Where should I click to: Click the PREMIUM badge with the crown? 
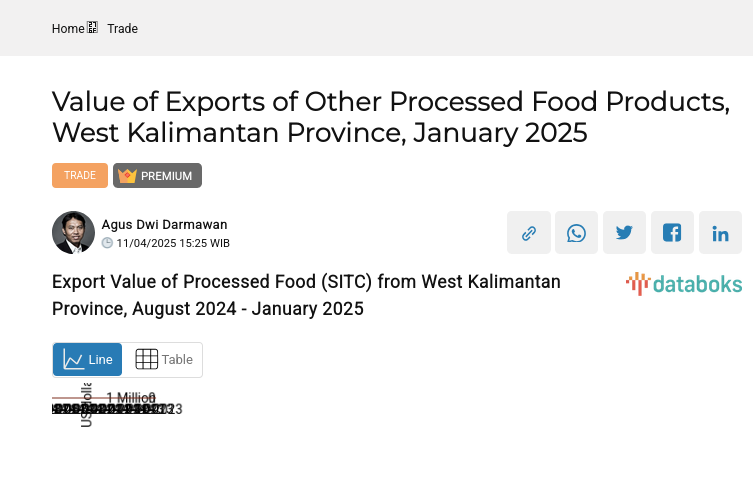click(157, 176)
